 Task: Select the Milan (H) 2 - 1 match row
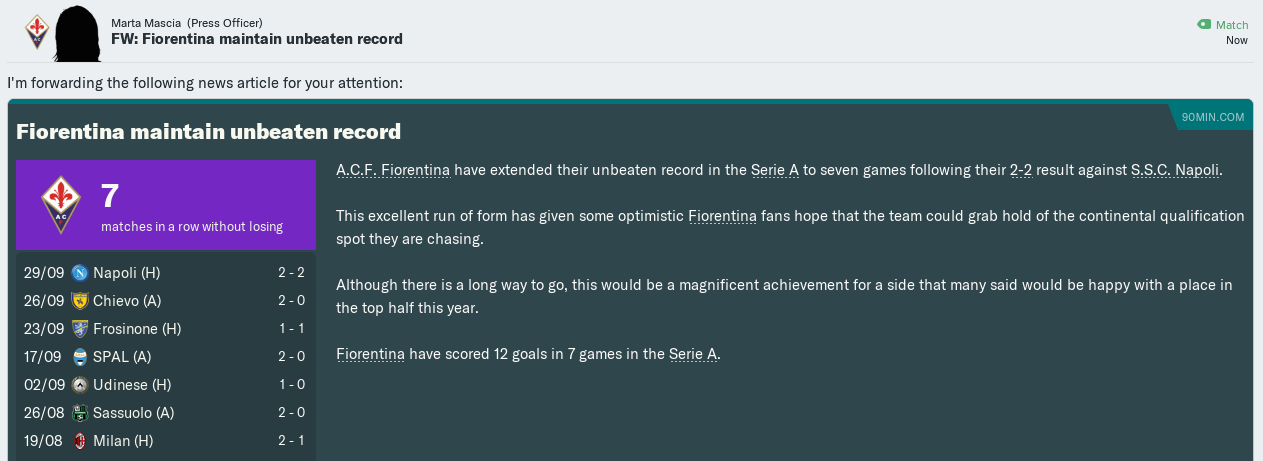[165, 441]
